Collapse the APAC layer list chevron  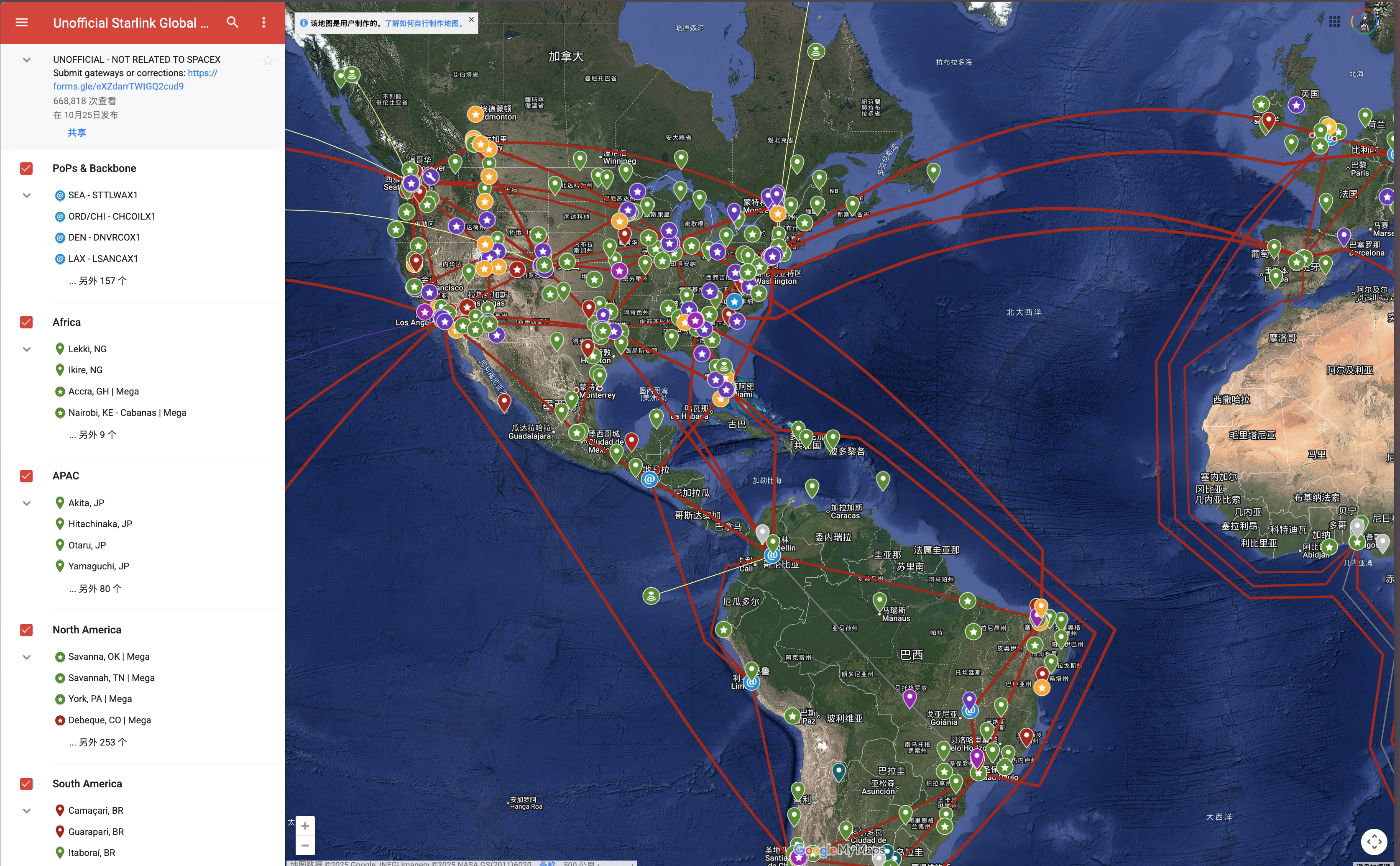26,503
